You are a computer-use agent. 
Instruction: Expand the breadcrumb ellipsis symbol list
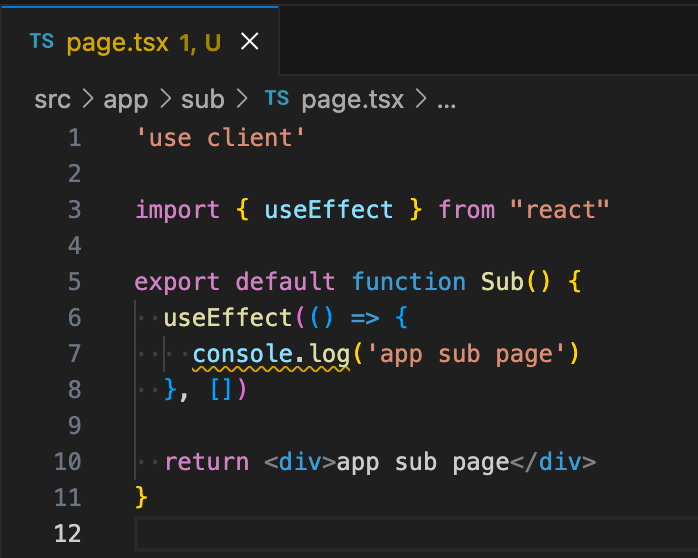click(x=446, y=104)
